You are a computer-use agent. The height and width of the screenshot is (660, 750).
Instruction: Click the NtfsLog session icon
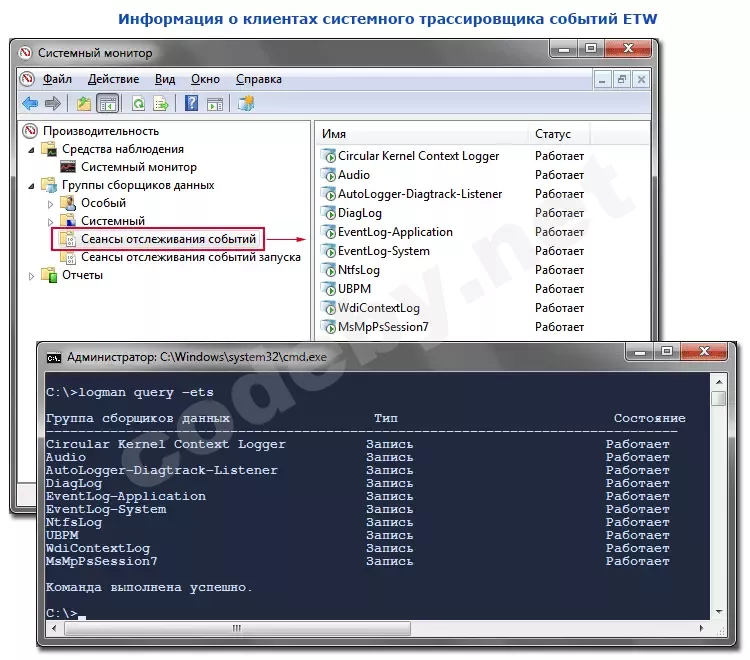pyautogui.click(x=329, y=270)
